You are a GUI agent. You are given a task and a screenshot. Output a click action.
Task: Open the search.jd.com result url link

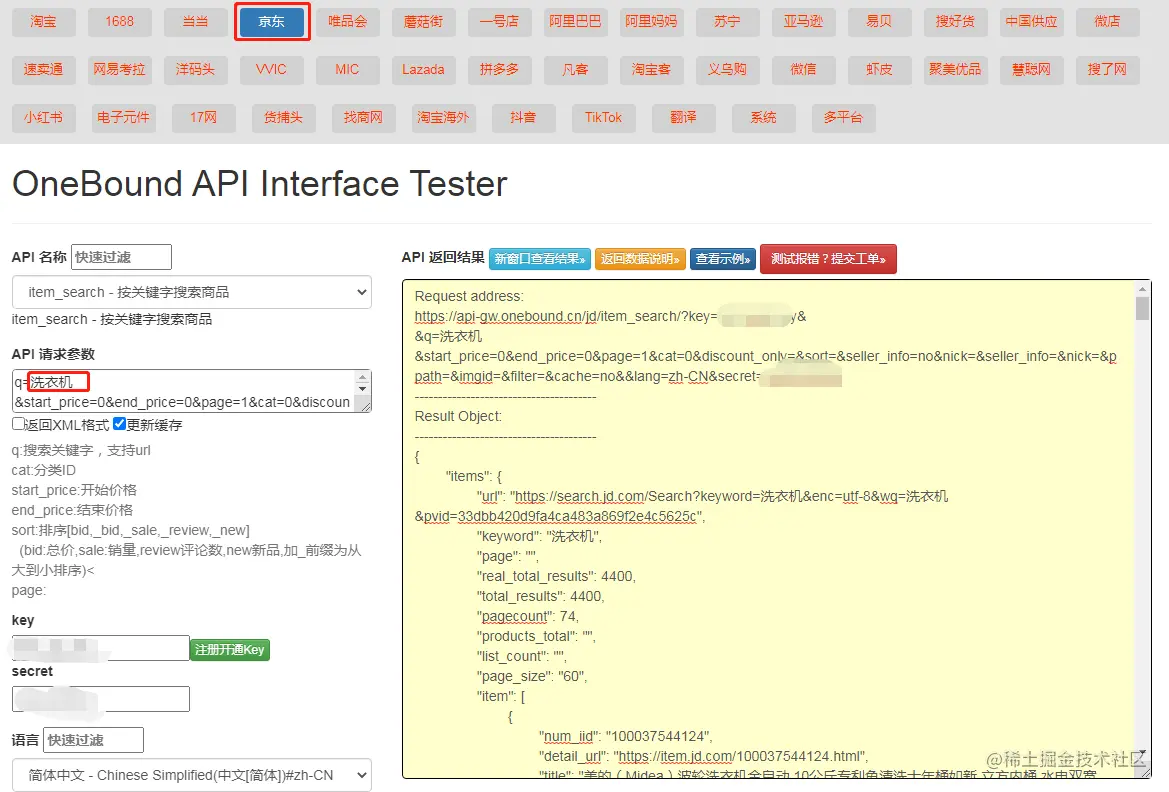(x=731, y=496)
